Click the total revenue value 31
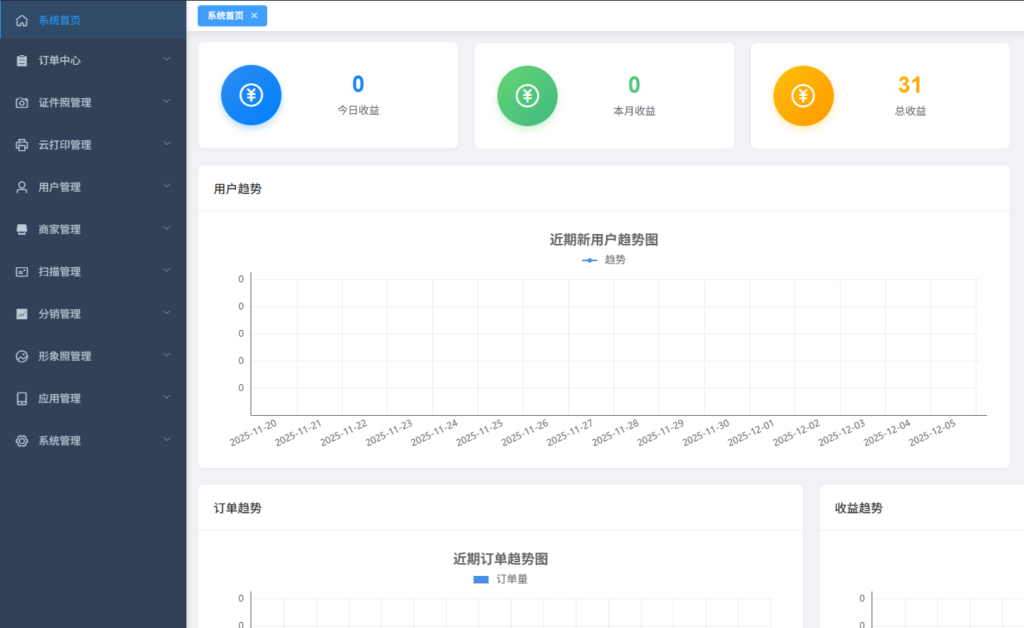Image resolution: width=1024 pixels, height=628 pixels. click(909, 86)
